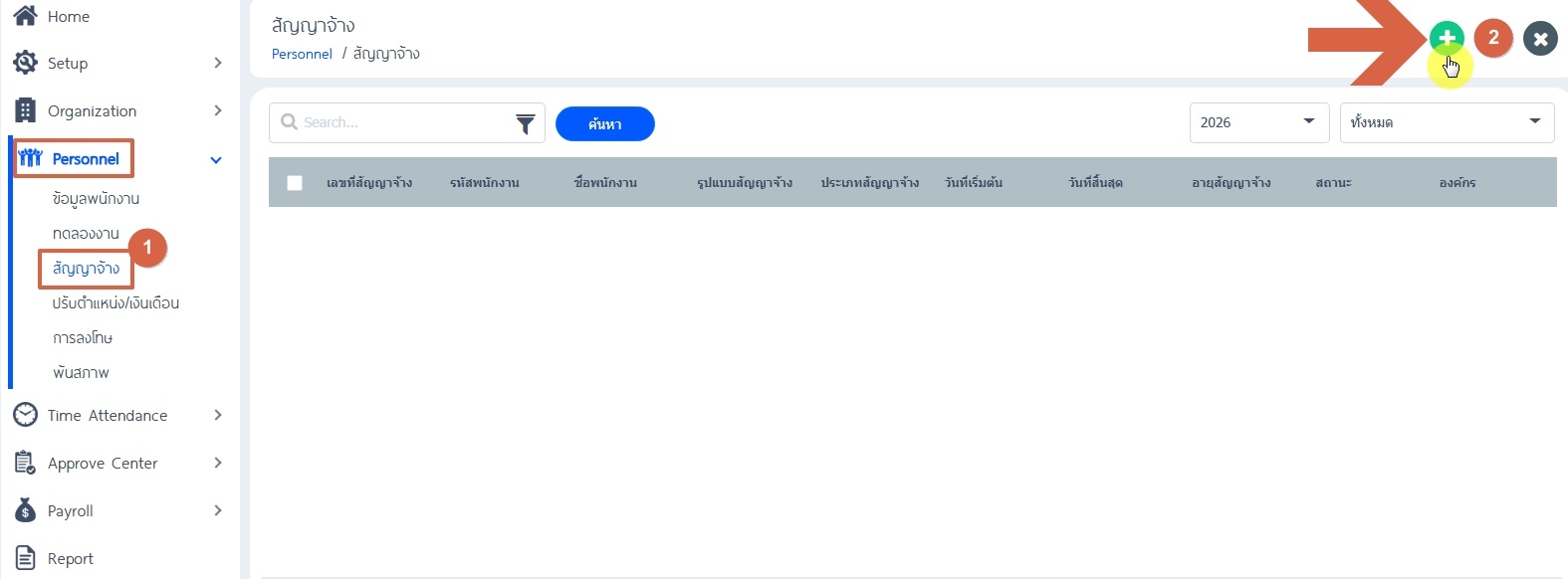Open the 2026 year dropdown
The width and height of the screenshot is (1568, 579).
(x=1259, y=122)
